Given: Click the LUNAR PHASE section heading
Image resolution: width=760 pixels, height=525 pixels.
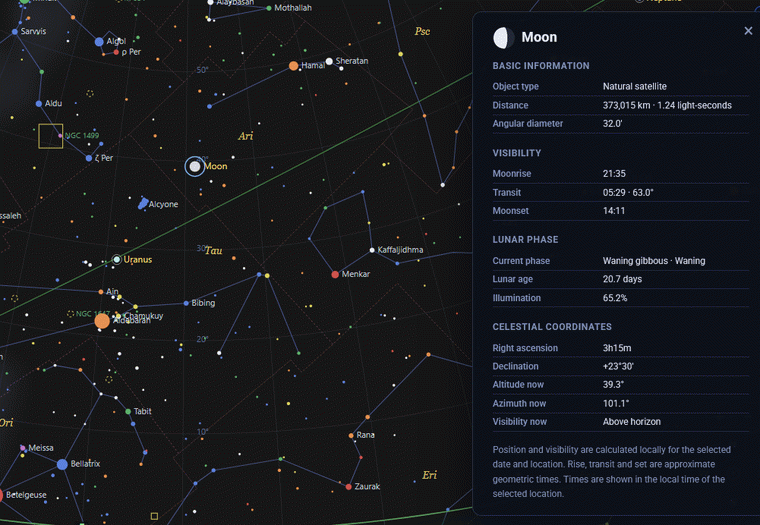Looking at the screenshot, I should (525, 239).
